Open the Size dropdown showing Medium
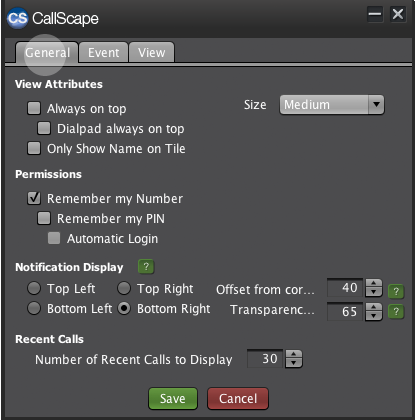 click(x=332, y=105)
